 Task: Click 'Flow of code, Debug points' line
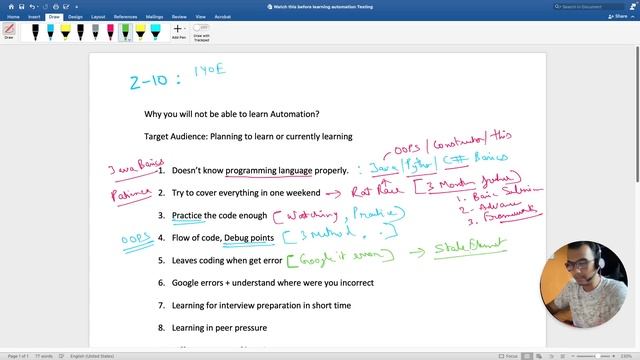coord(222,238)
